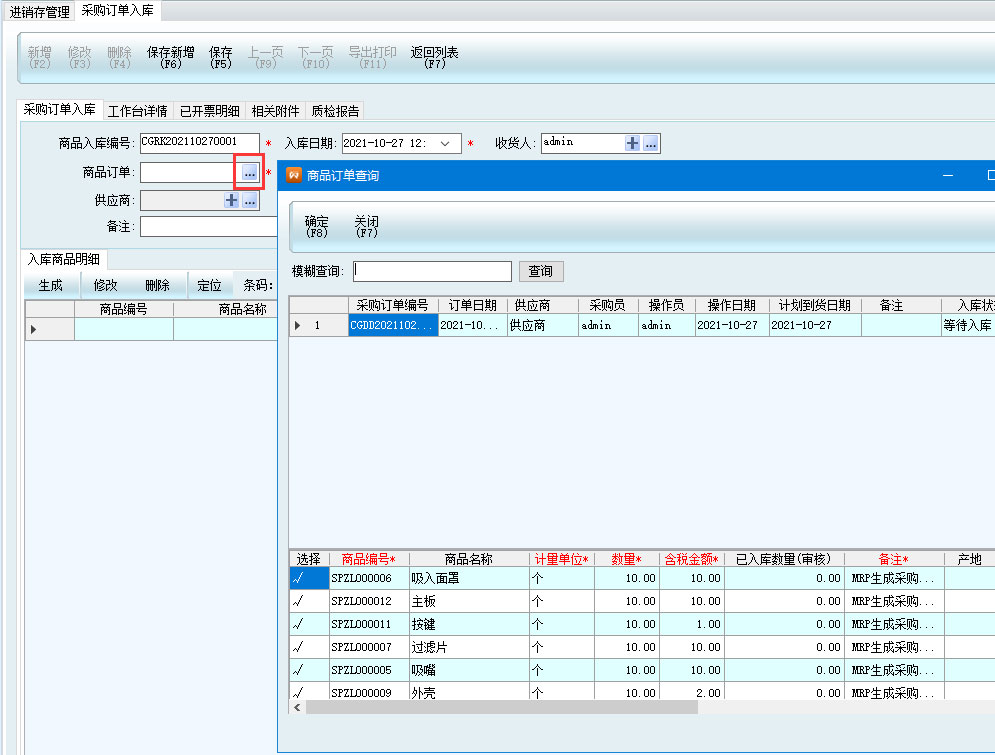Select product code SPZL000007 cell

point(369,647)
